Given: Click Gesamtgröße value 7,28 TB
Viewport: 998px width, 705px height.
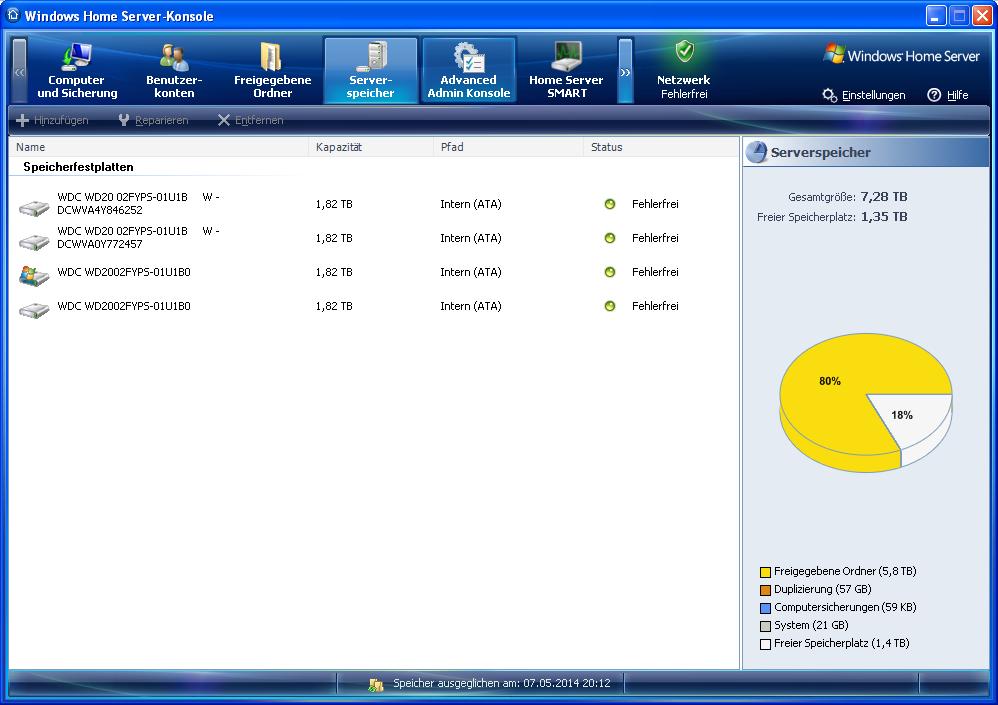Looking at the screenshot, I should [884, 197].
